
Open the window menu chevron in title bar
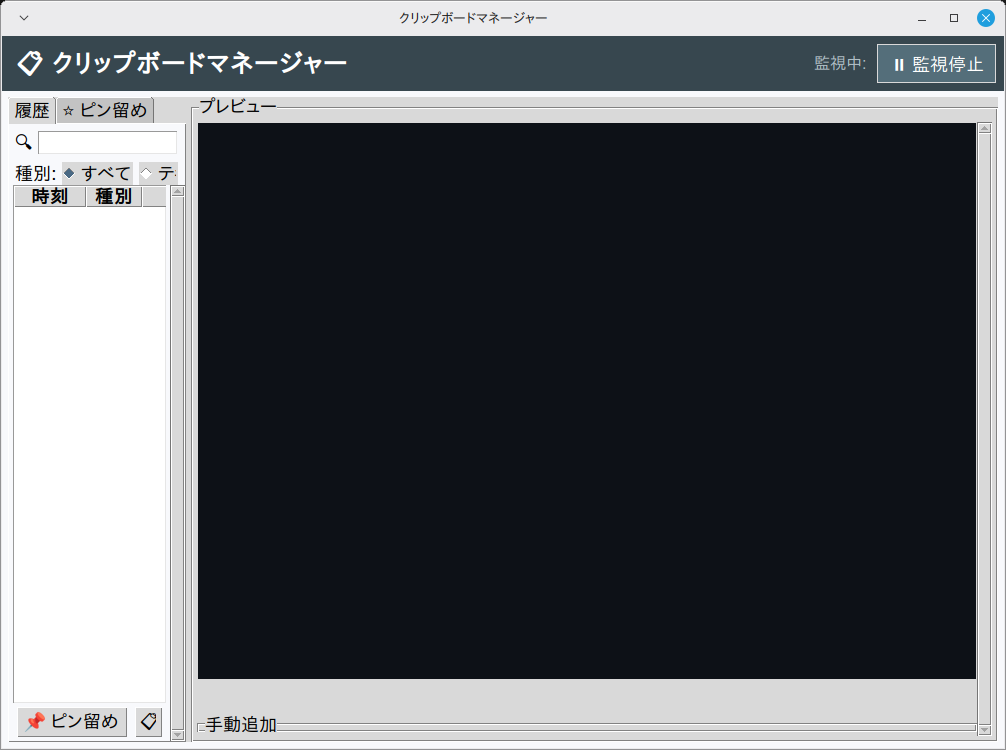point(24,18)
